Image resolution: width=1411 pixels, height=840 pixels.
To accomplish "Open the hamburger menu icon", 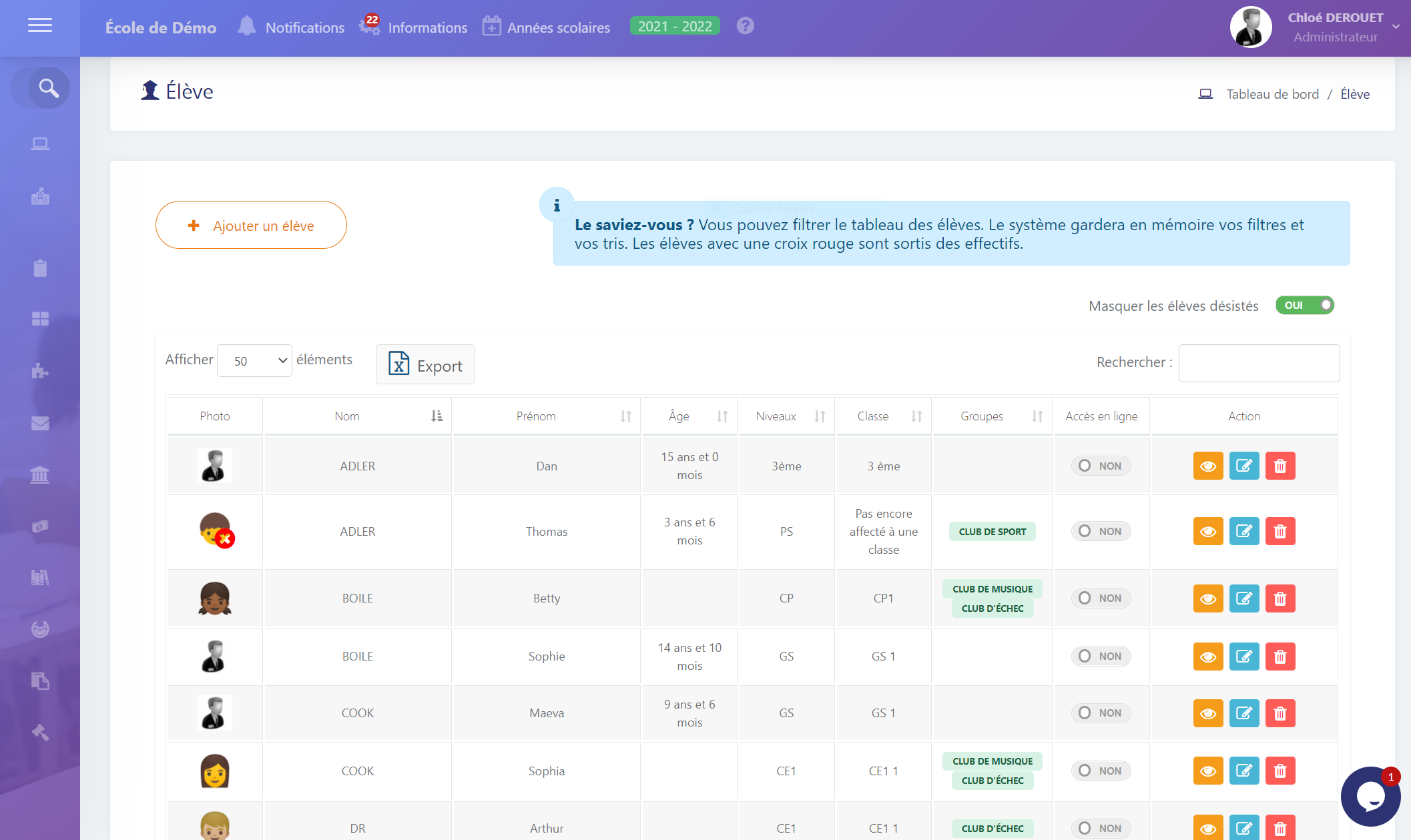I will tap(40, 25).
